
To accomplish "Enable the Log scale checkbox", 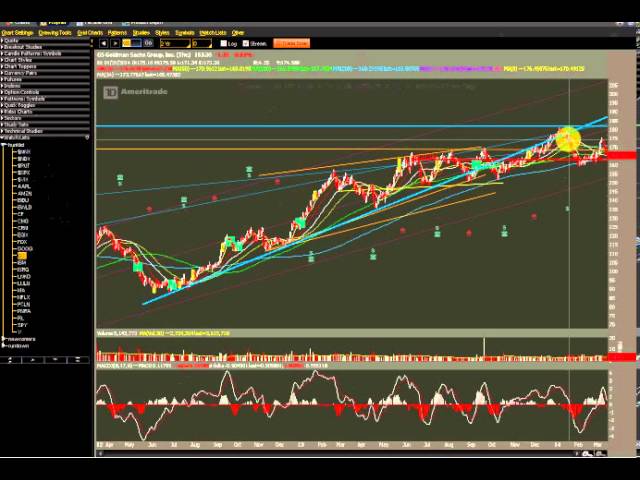I will click(x=223, y=43).
